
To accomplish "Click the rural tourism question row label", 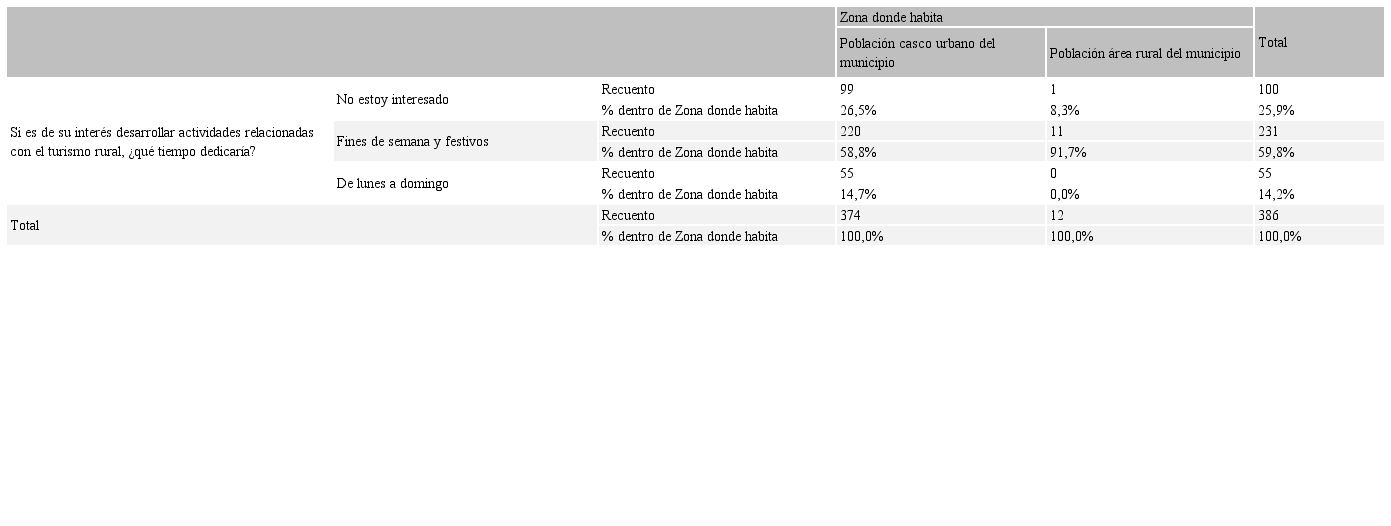I will (162, 141).
